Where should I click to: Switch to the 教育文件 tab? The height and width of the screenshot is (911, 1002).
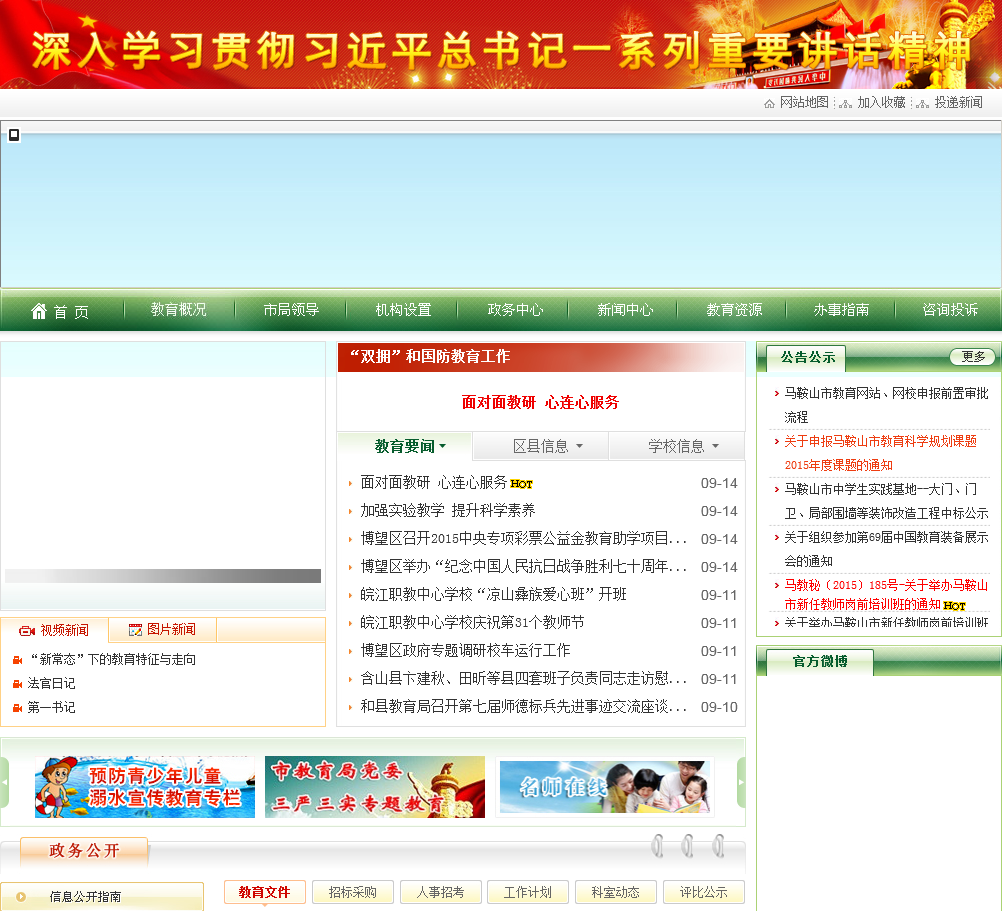[265, 892]
